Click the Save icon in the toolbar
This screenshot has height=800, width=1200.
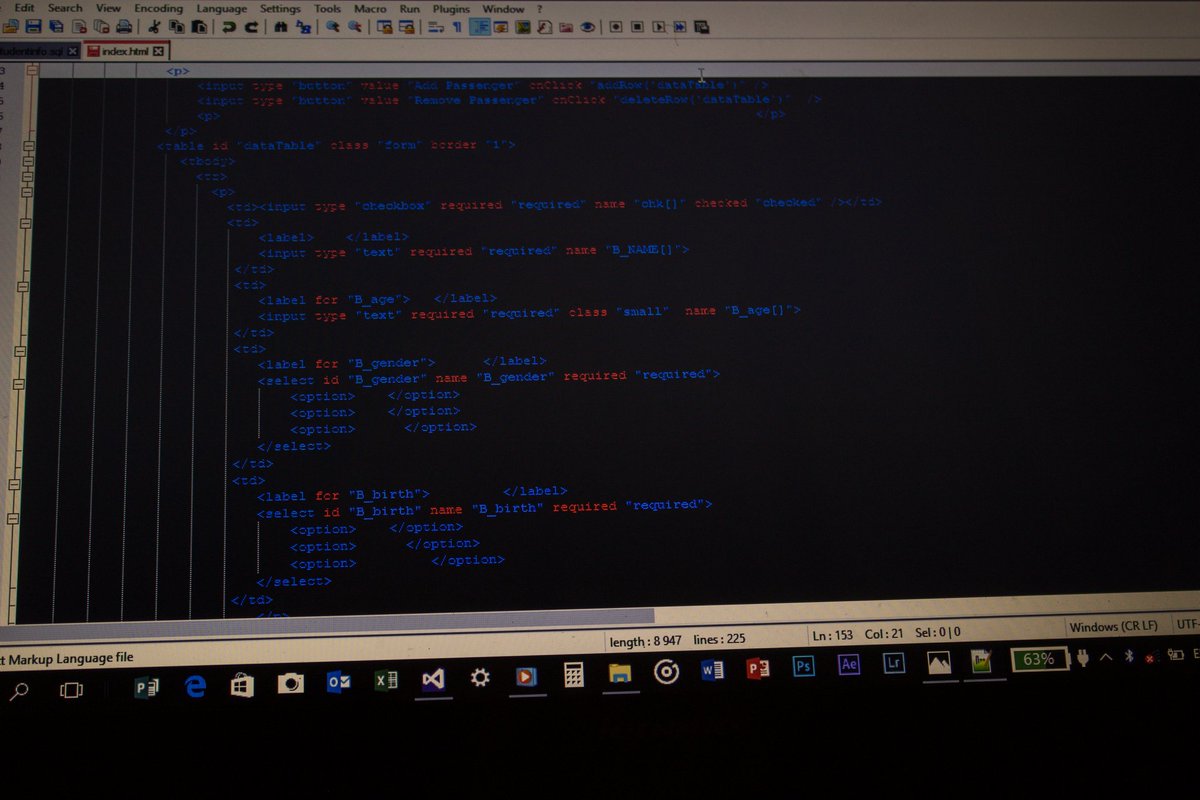(33, 28)
